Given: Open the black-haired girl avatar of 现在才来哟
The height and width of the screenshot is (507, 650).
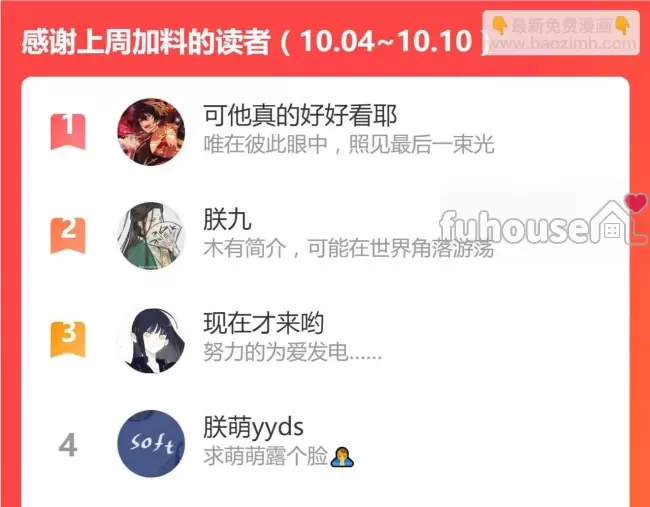Looking at the screenshot, I should (x=151, y=340).
